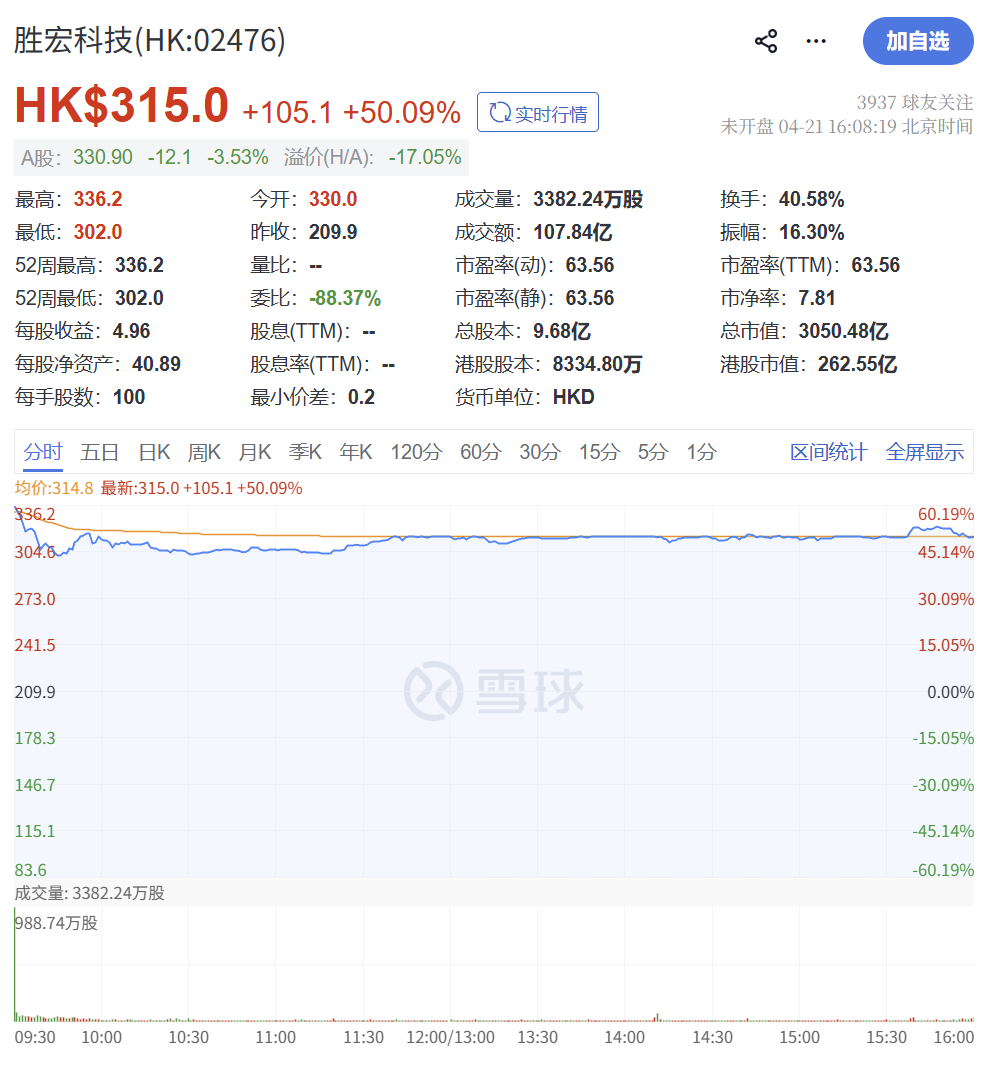This screenshot has width=990, height=1066.
Task: Click the 每股收益 4.96 value
Action: (x=131, y=331)
